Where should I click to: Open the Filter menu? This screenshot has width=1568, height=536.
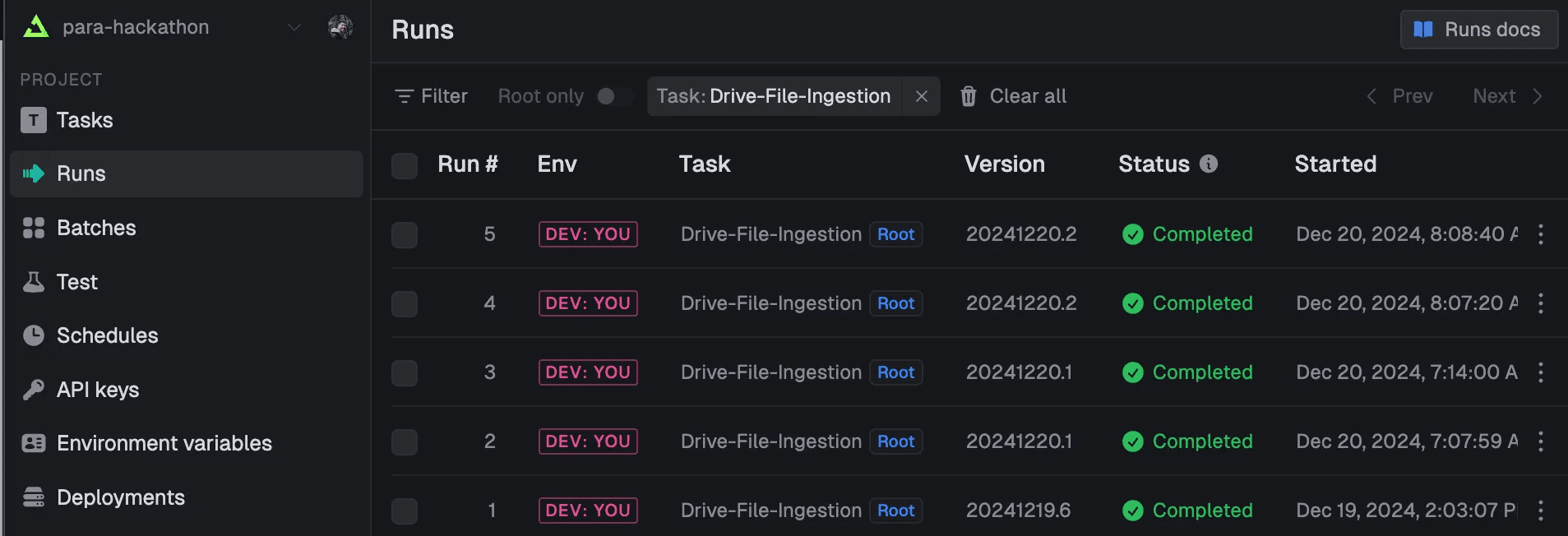[x=432, y=96]
